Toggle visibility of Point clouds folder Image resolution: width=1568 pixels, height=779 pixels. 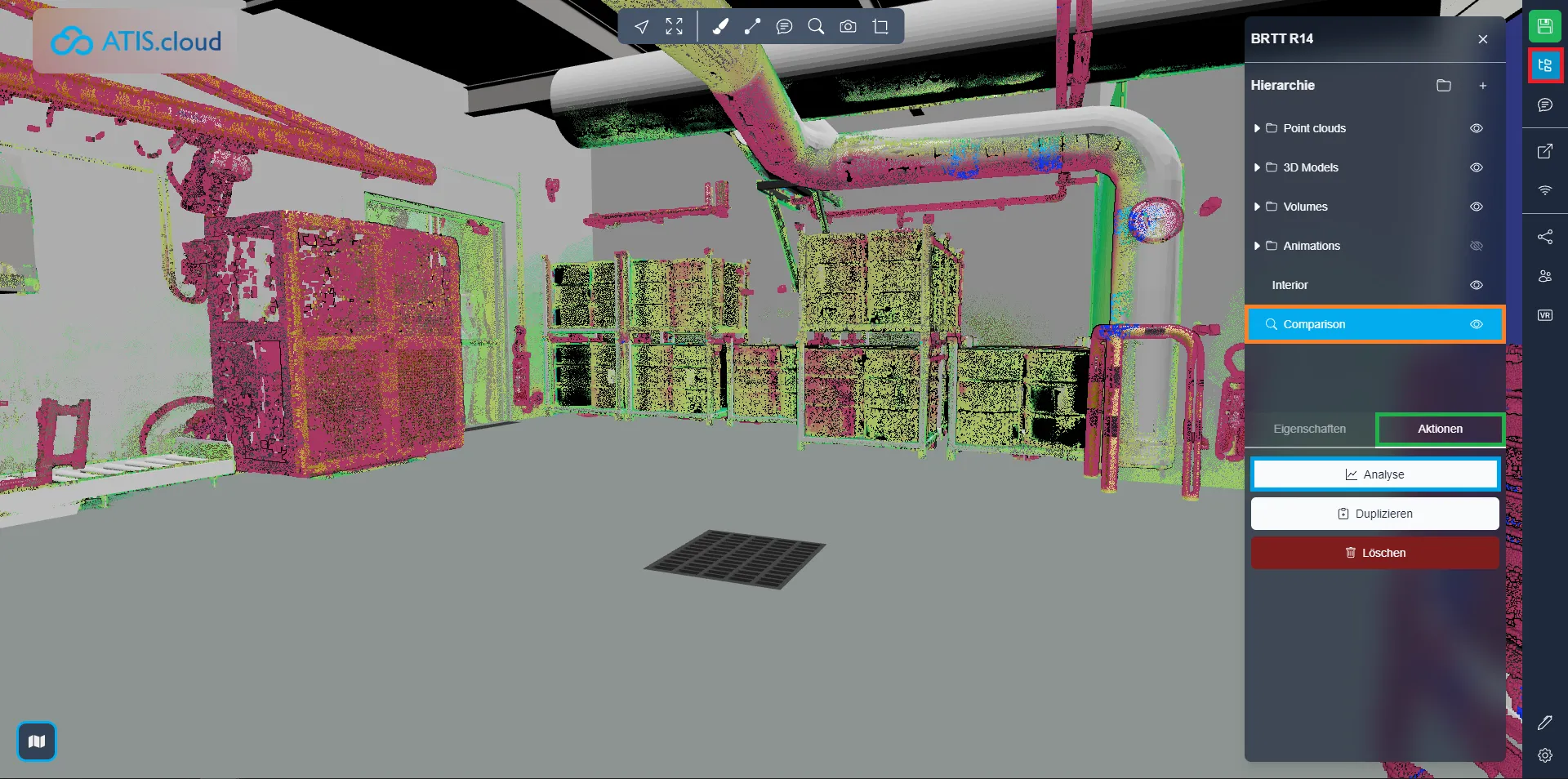(x=1477, y=128)
